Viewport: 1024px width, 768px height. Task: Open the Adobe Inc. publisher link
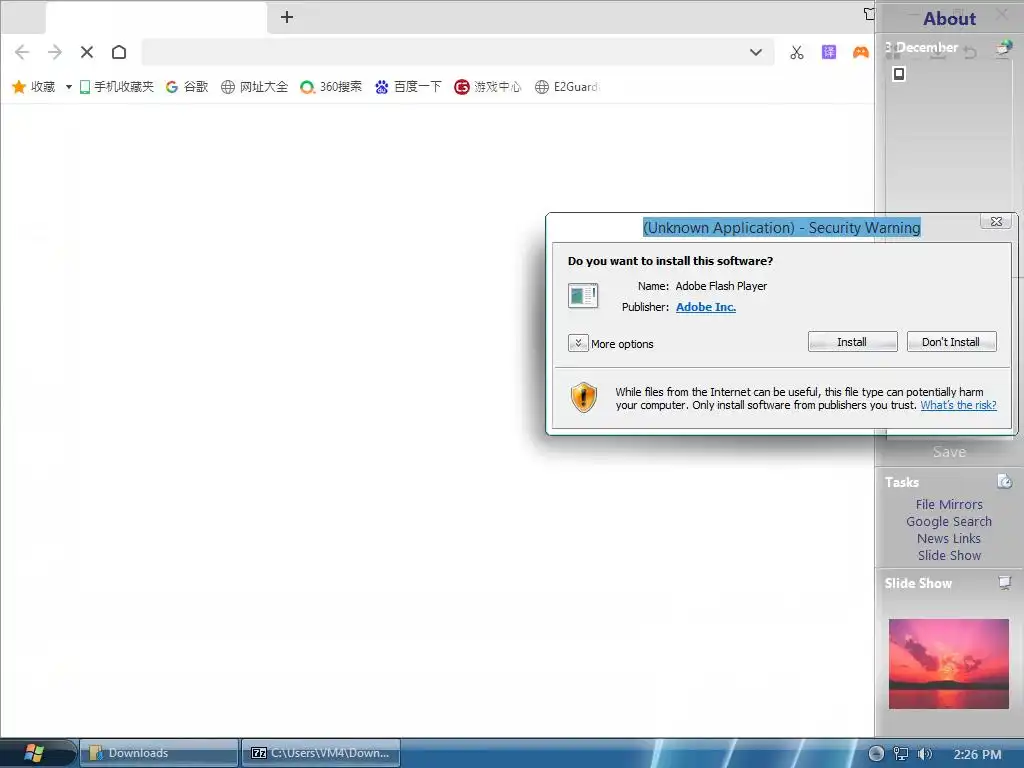click(705, 307)
